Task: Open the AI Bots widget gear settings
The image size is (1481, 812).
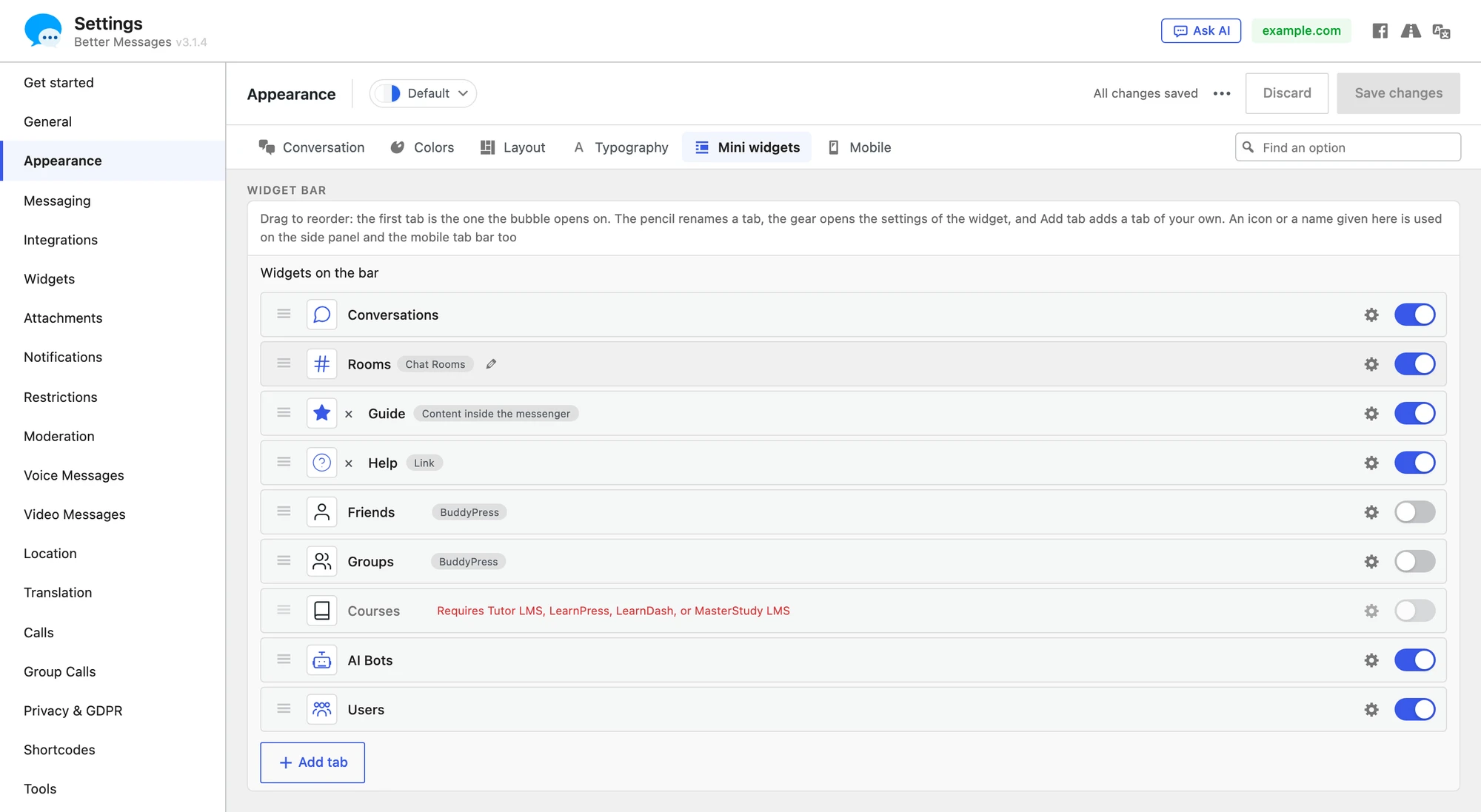Action: coord(1371,660)
